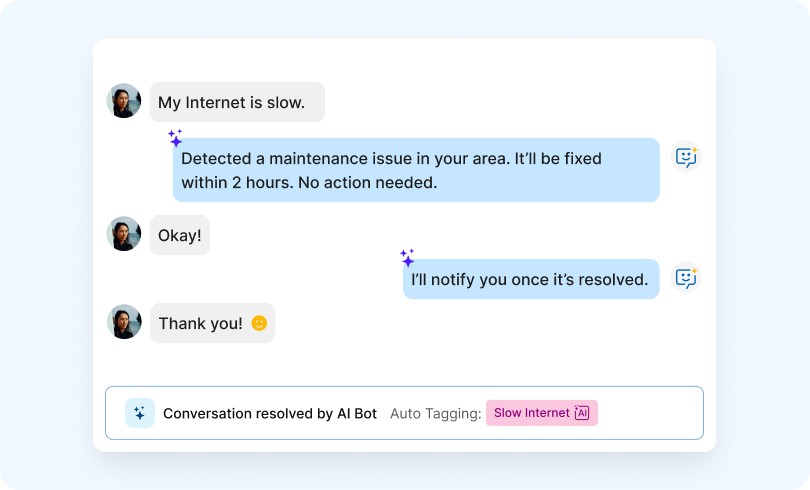Click the "Auto Tagging:" label
The height and width of the screenshot is (490, 810).
(x=435, y=413)
